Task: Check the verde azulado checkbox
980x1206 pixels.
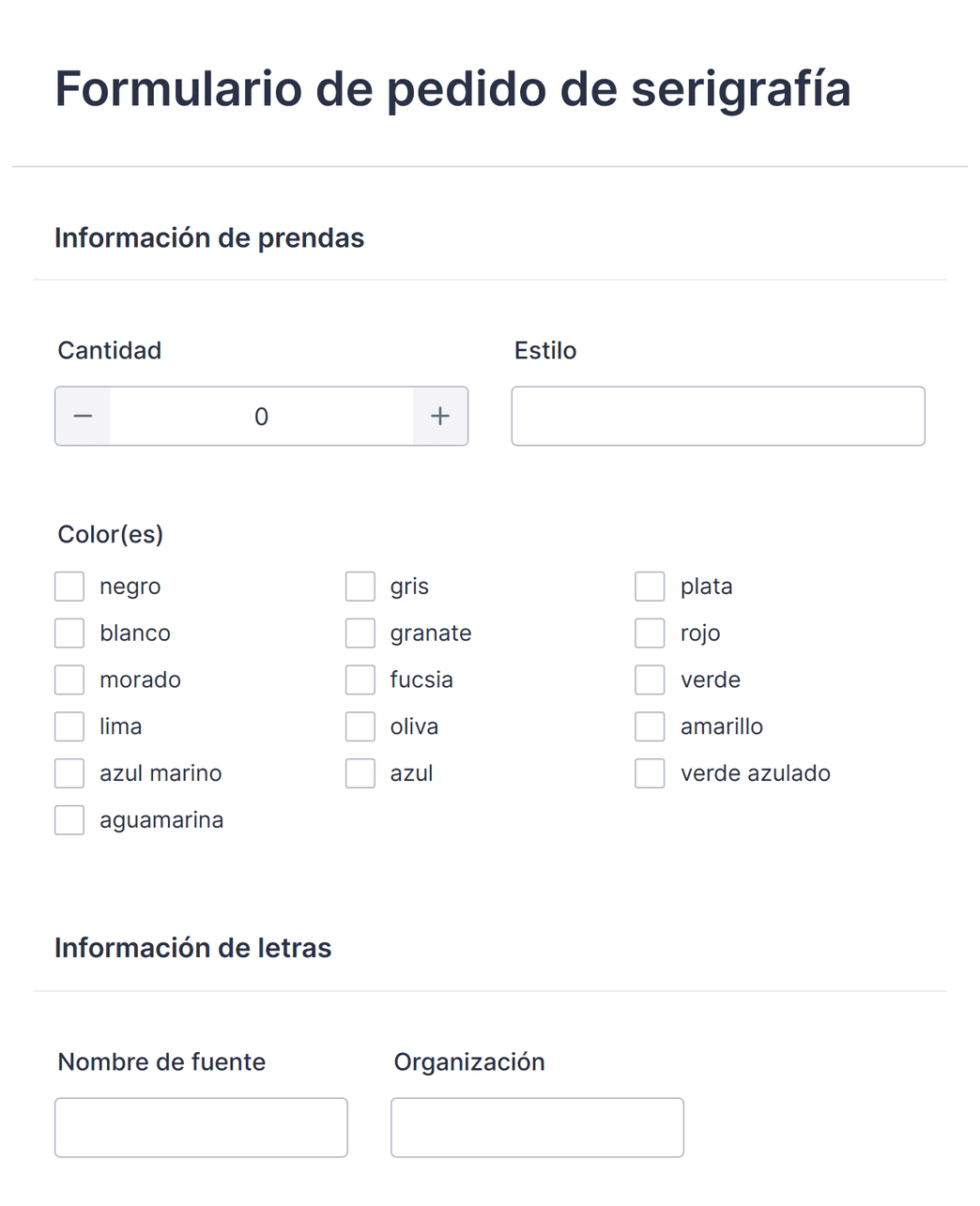Action: pyautogui.click(x=650, y=773)
